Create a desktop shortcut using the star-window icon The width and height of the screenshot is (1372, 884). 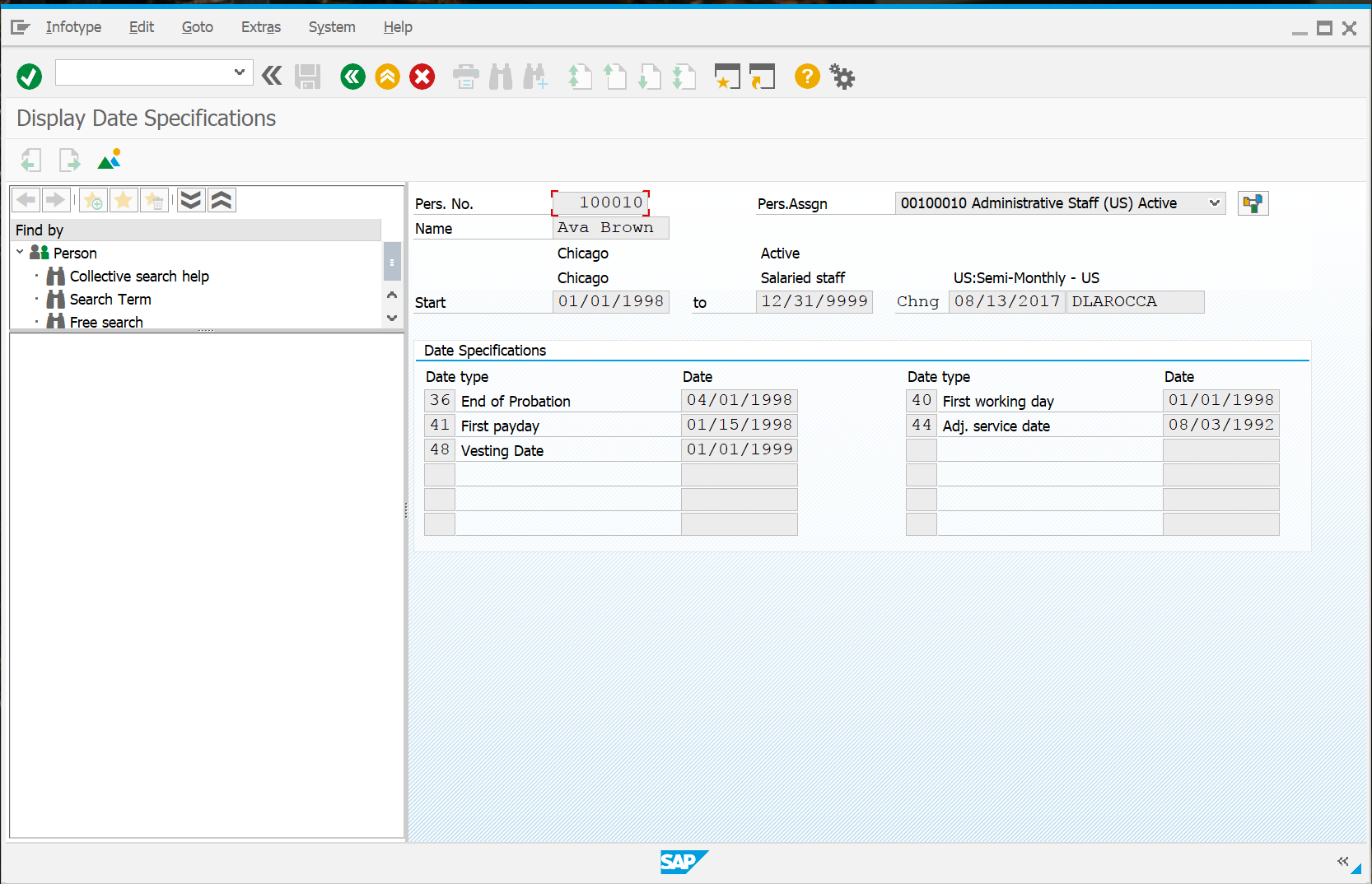(x=727, y=76)
